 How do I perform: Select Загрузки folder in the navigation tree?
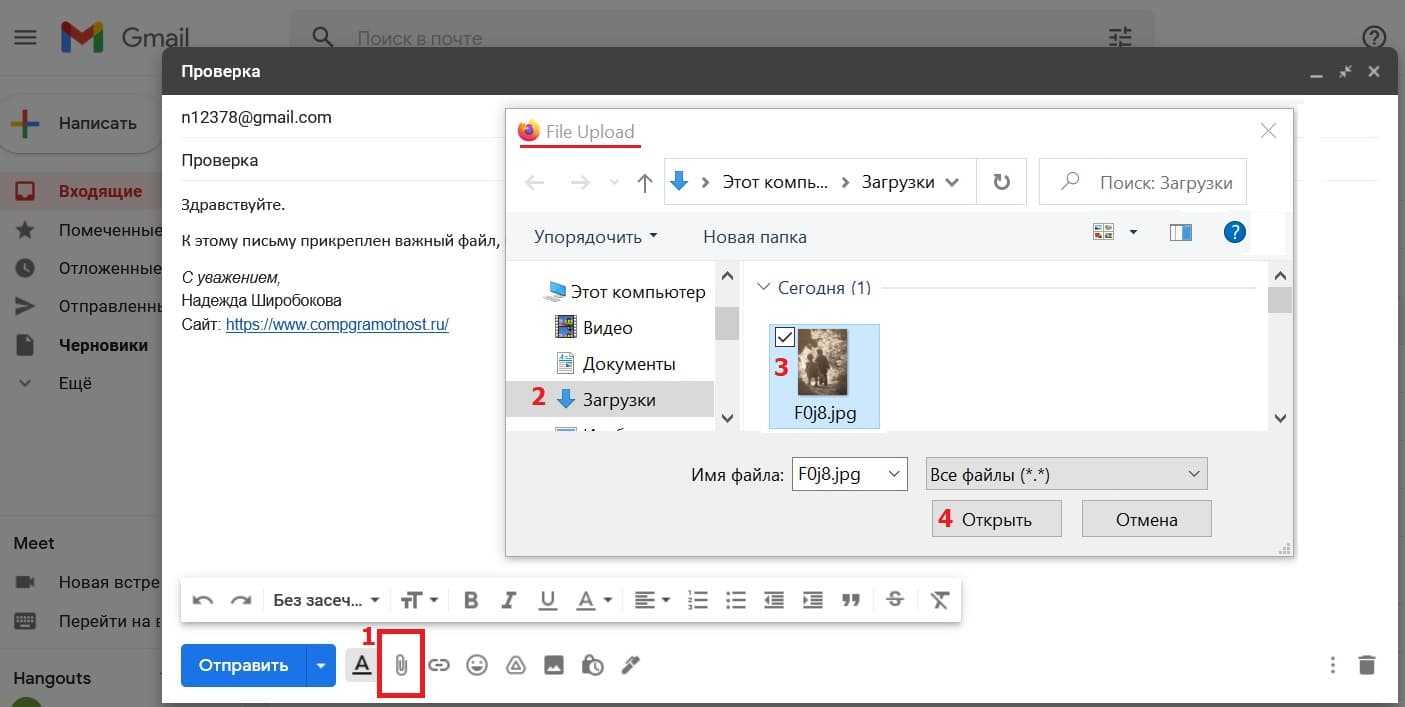point(618,400)
